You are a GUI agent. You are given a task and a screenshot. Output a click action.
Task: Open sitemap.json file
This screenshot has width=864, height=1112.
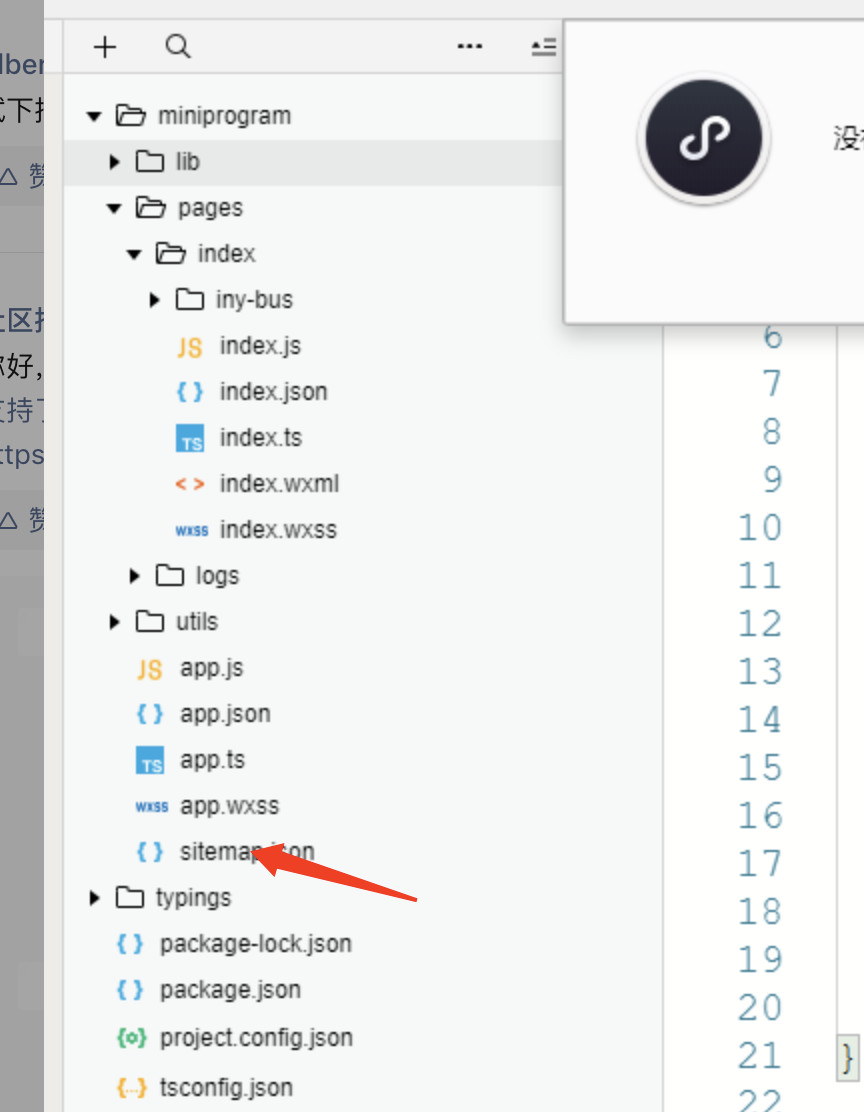click(247, 851)
